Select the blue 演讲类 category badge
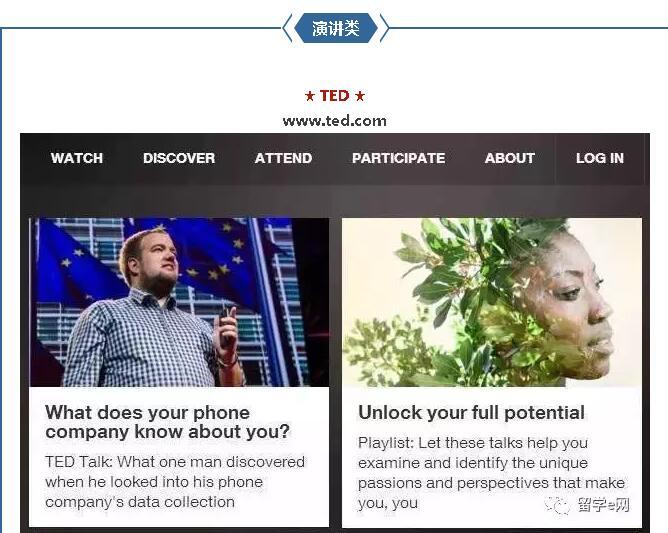The height and width of the screenshot is (533, 668). tap(336, 28)
